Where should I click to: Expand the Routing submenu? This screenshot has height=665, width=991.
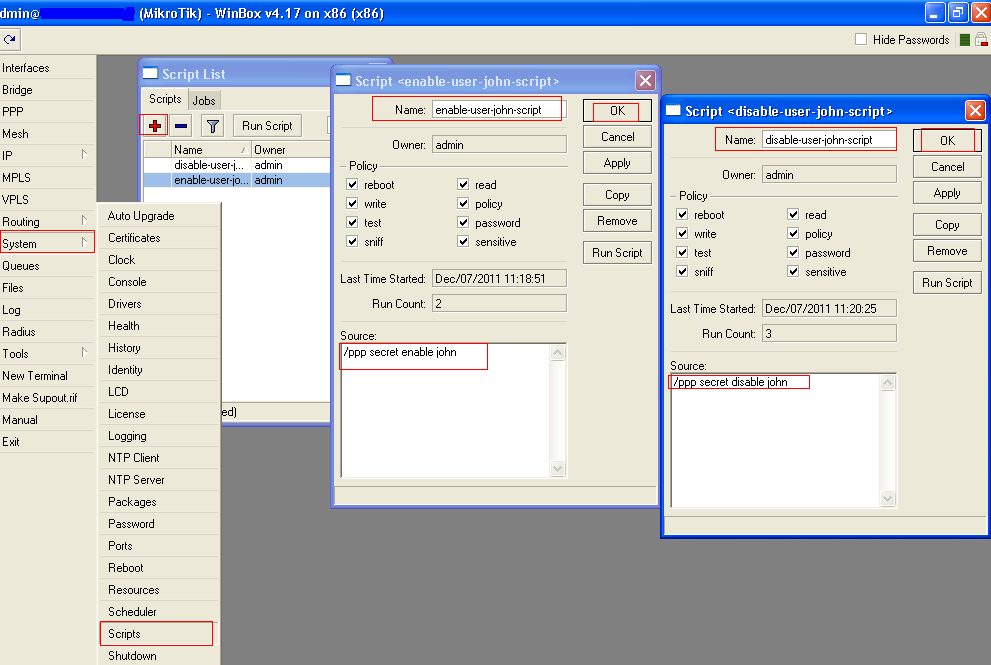[84, 221]
